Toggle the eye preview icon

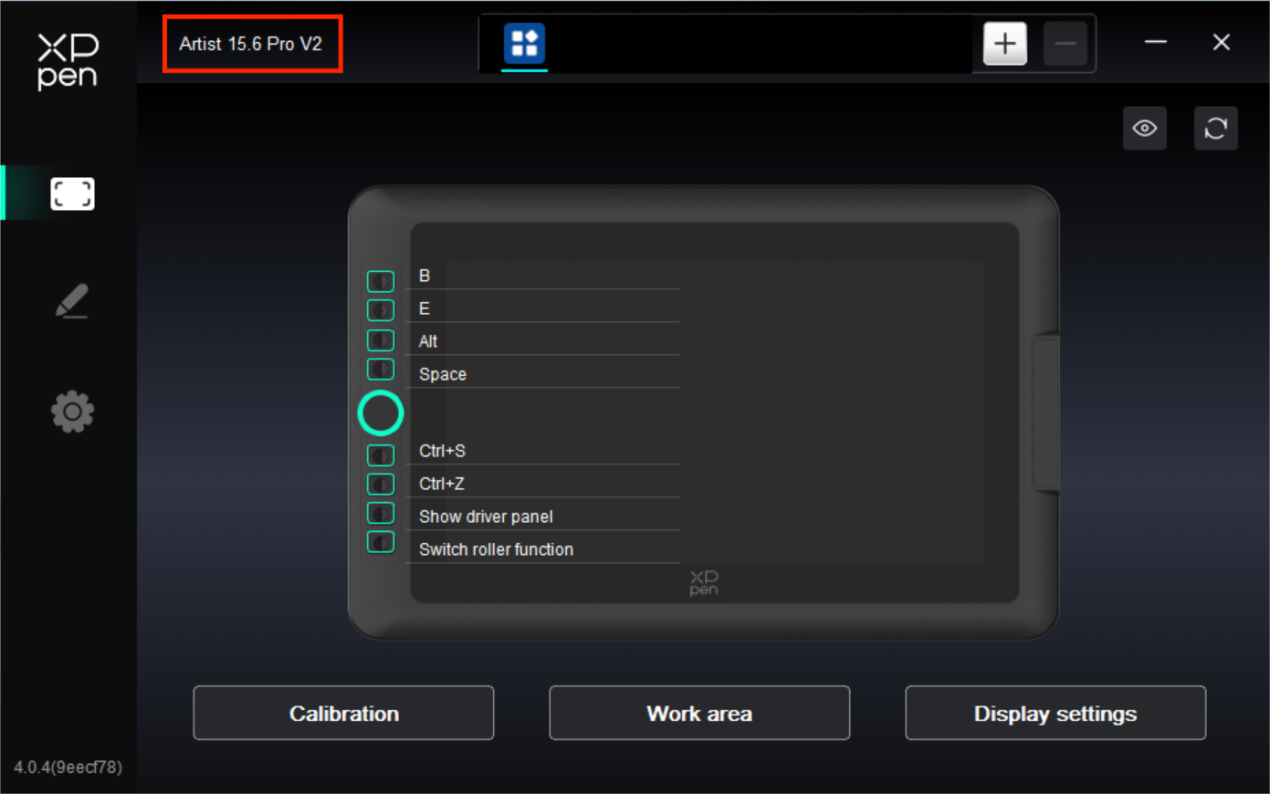pos(1145,128)
